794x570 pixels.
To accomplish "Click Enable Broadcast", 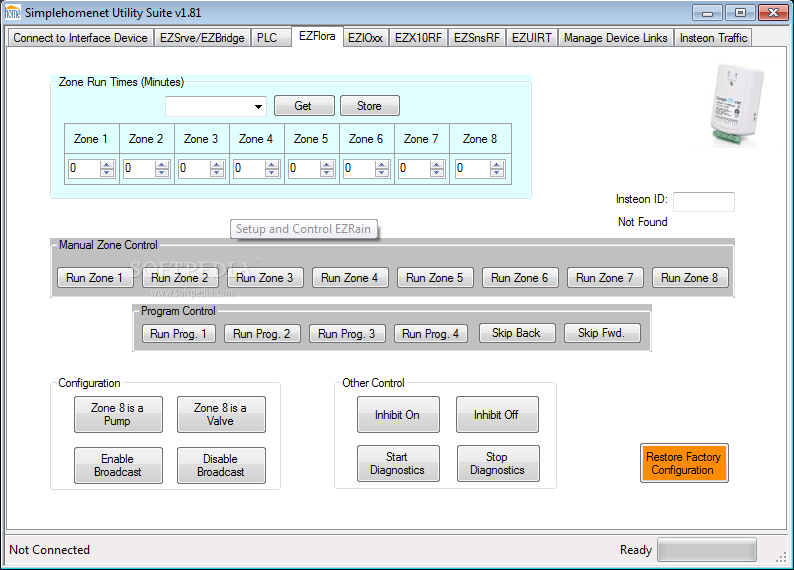I will (x=118, y=466).
